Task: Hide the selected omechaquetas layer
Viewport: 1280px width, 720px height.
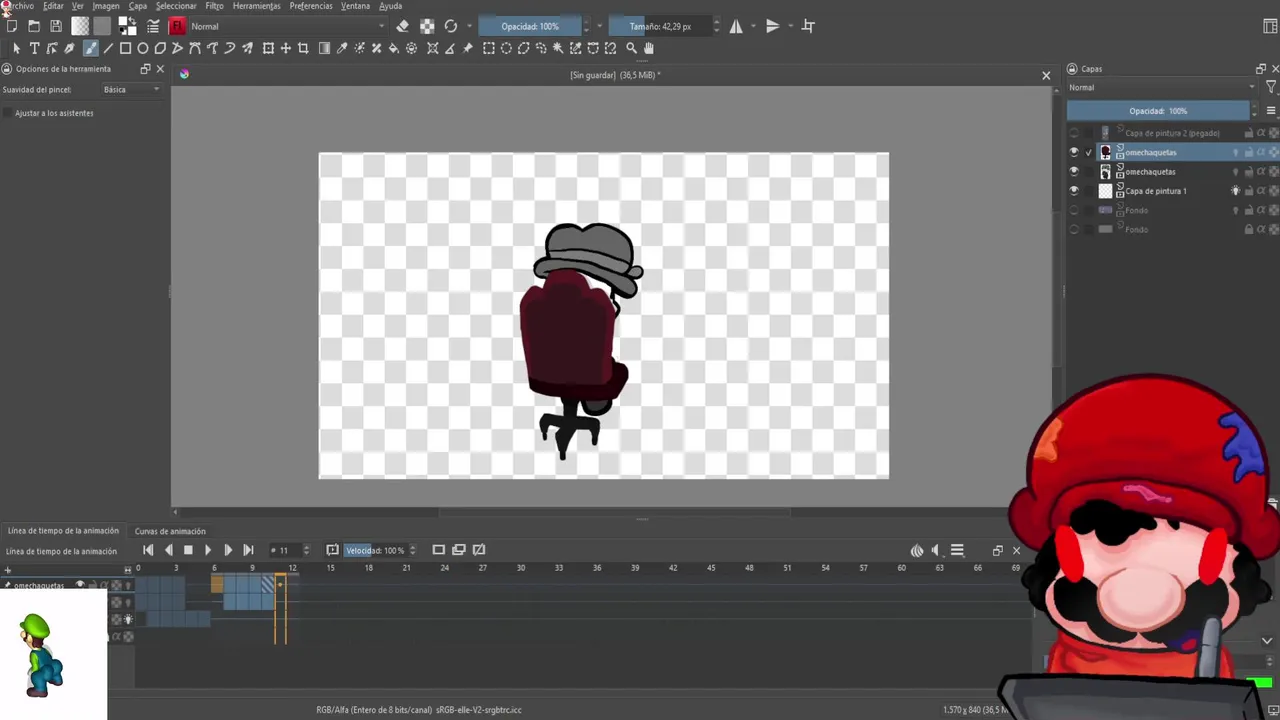Action: tap(1074, 152)
